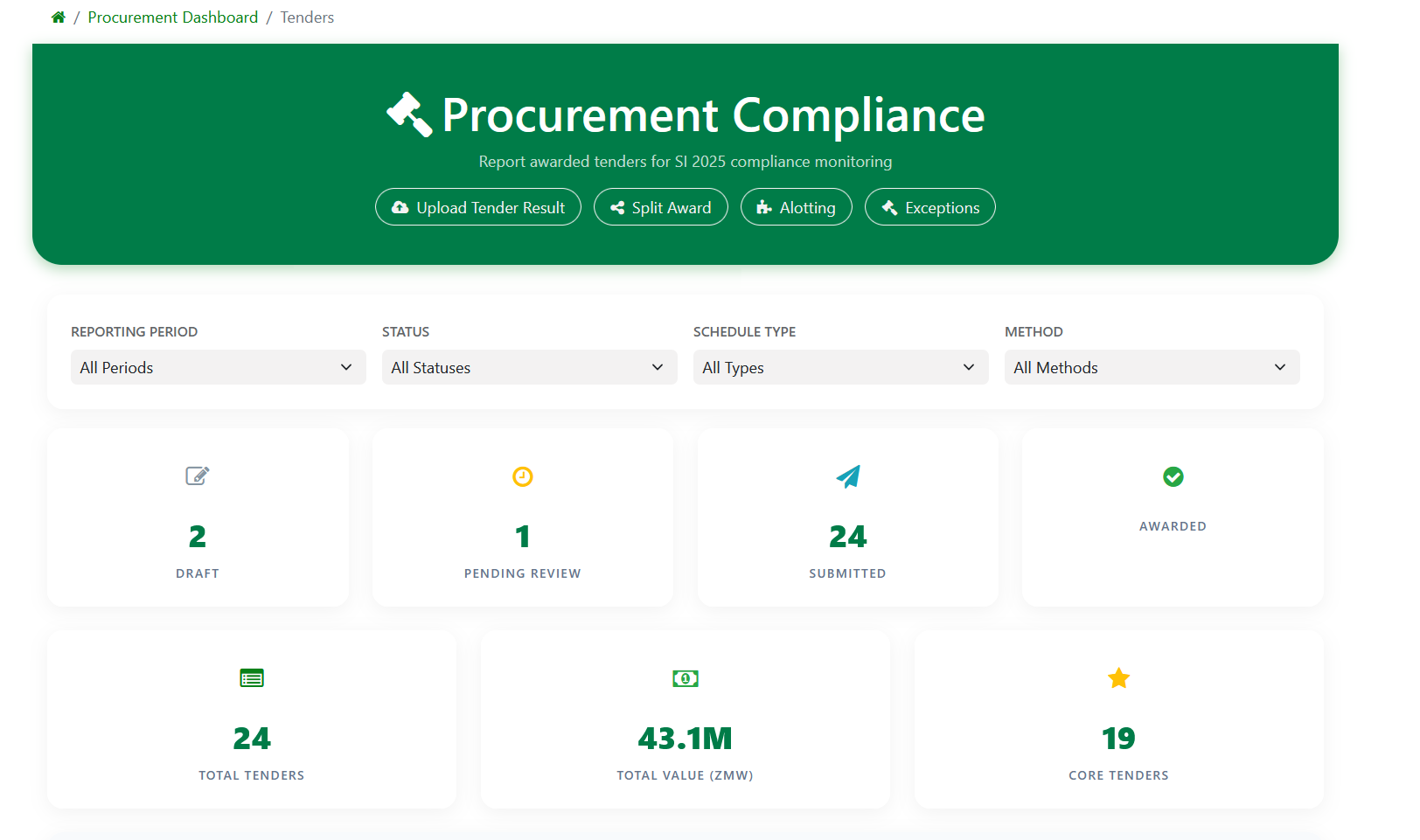Click the share icon on the Split Award button
This screenshot has height=840, width=1420.
pyautogui.click(x=616, y=207)
